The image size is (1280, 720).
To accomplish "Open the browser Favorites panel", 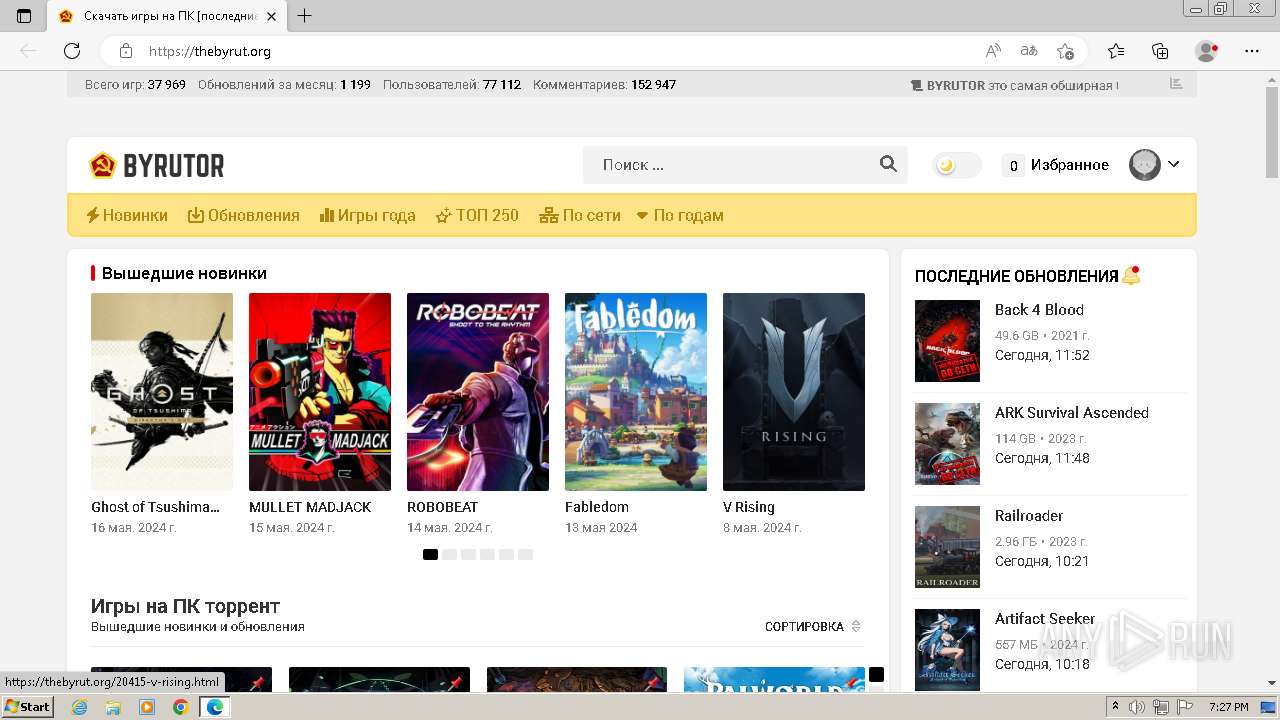I will (1116, 51).
